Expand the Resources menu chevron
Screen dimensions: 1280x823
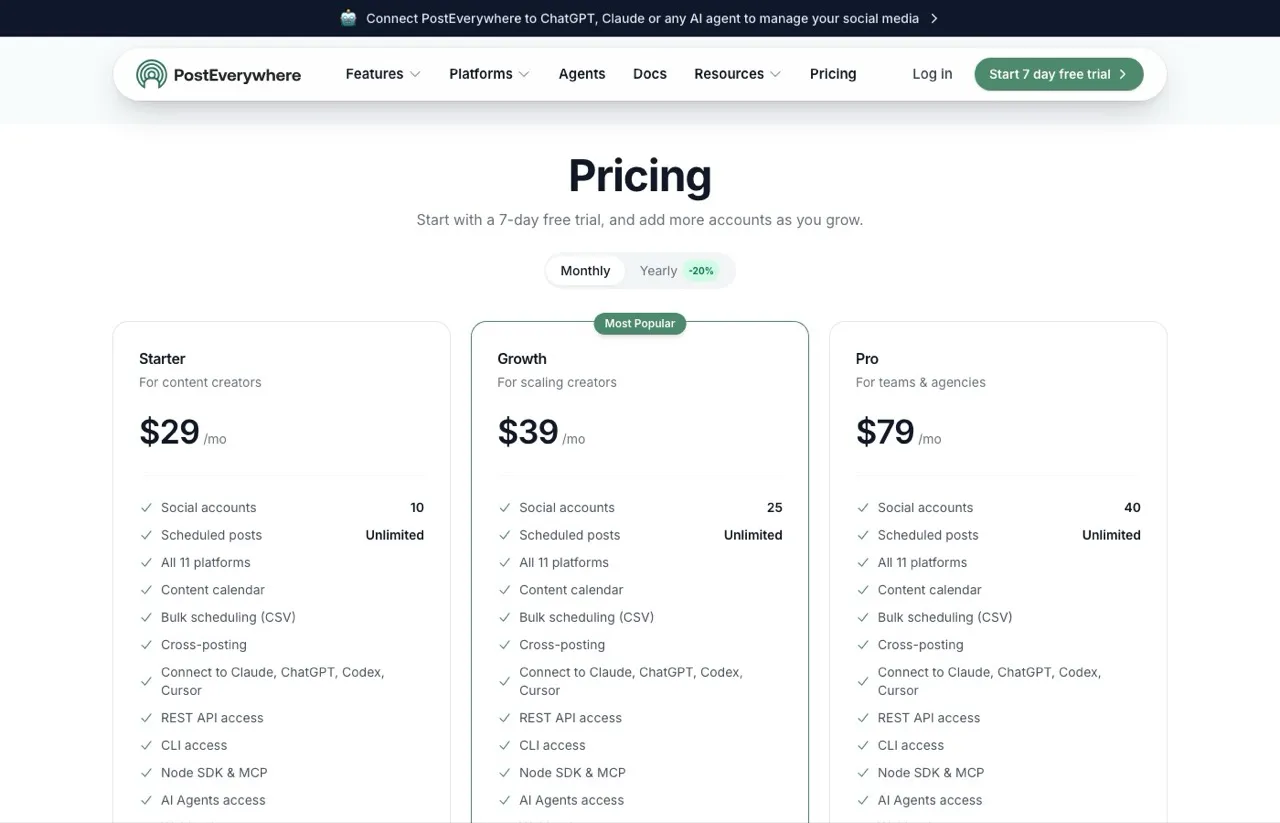coord(775,74)
